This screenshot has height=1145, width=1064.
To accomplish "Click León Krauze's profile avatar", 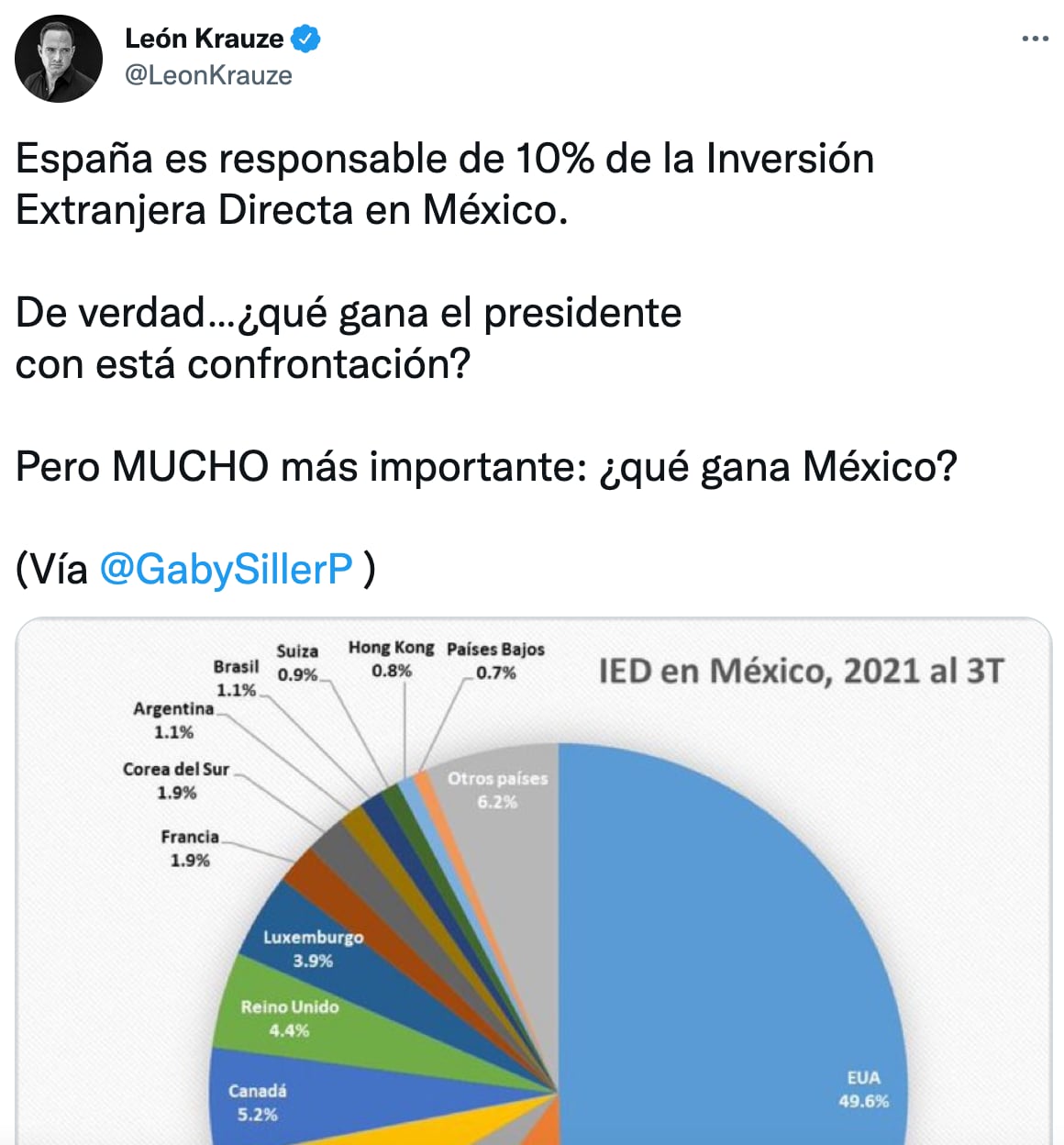I will click(x=59, y=59).
